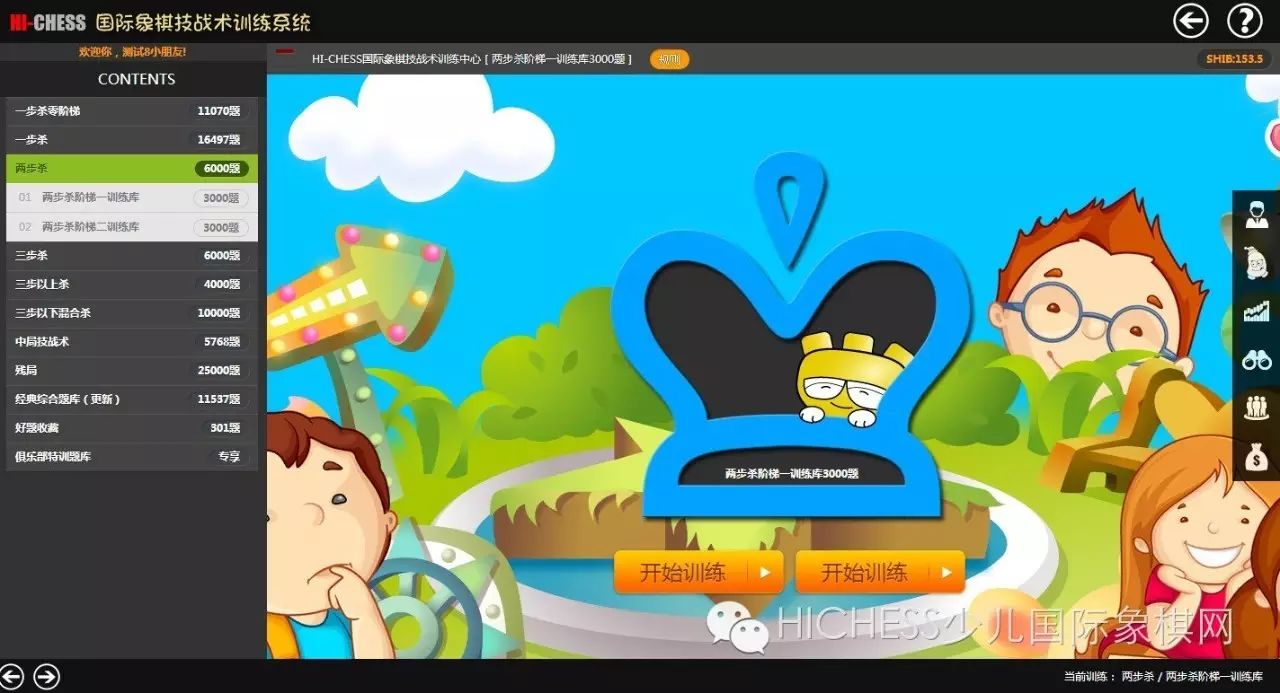Click the 专享 badge
Screen dimensions: 1280x693
(x=230, y=457)
